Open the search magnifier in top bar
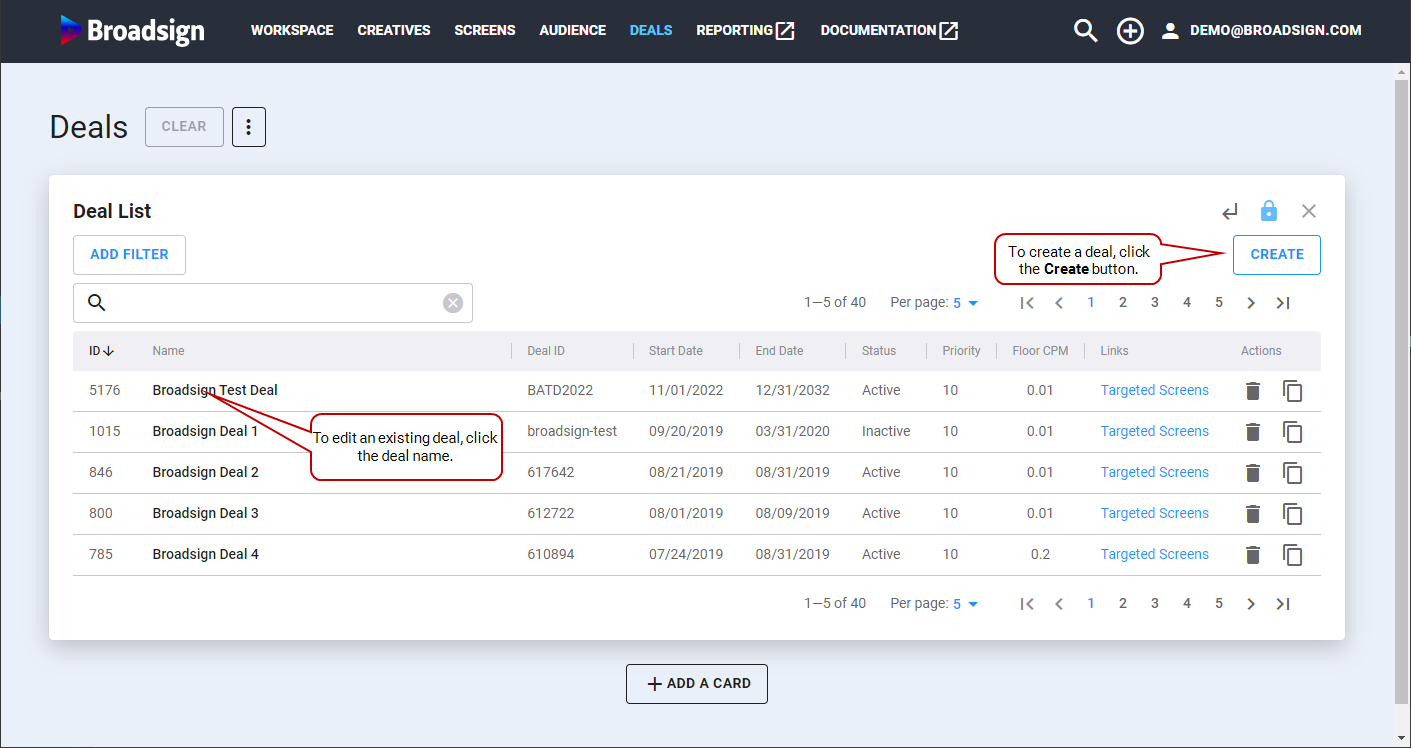1411x748 pixels. click(x=1085, y=31)
